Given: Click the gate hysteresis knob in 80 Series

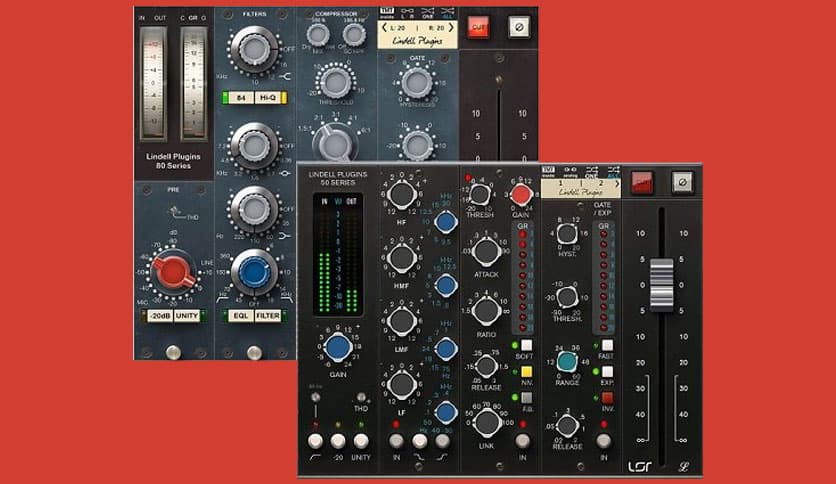Looking at the screenshot, I should 416,83.
